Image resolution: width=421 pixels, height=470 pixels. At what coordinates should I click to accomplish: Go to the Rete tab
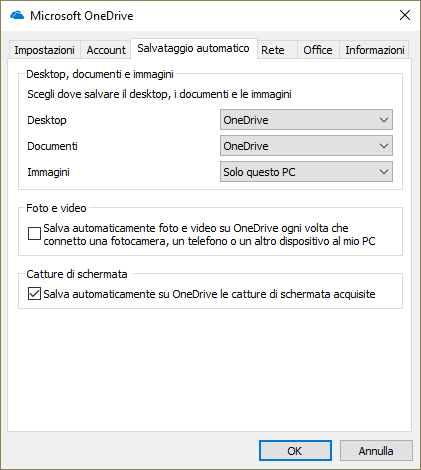[273, 50]
